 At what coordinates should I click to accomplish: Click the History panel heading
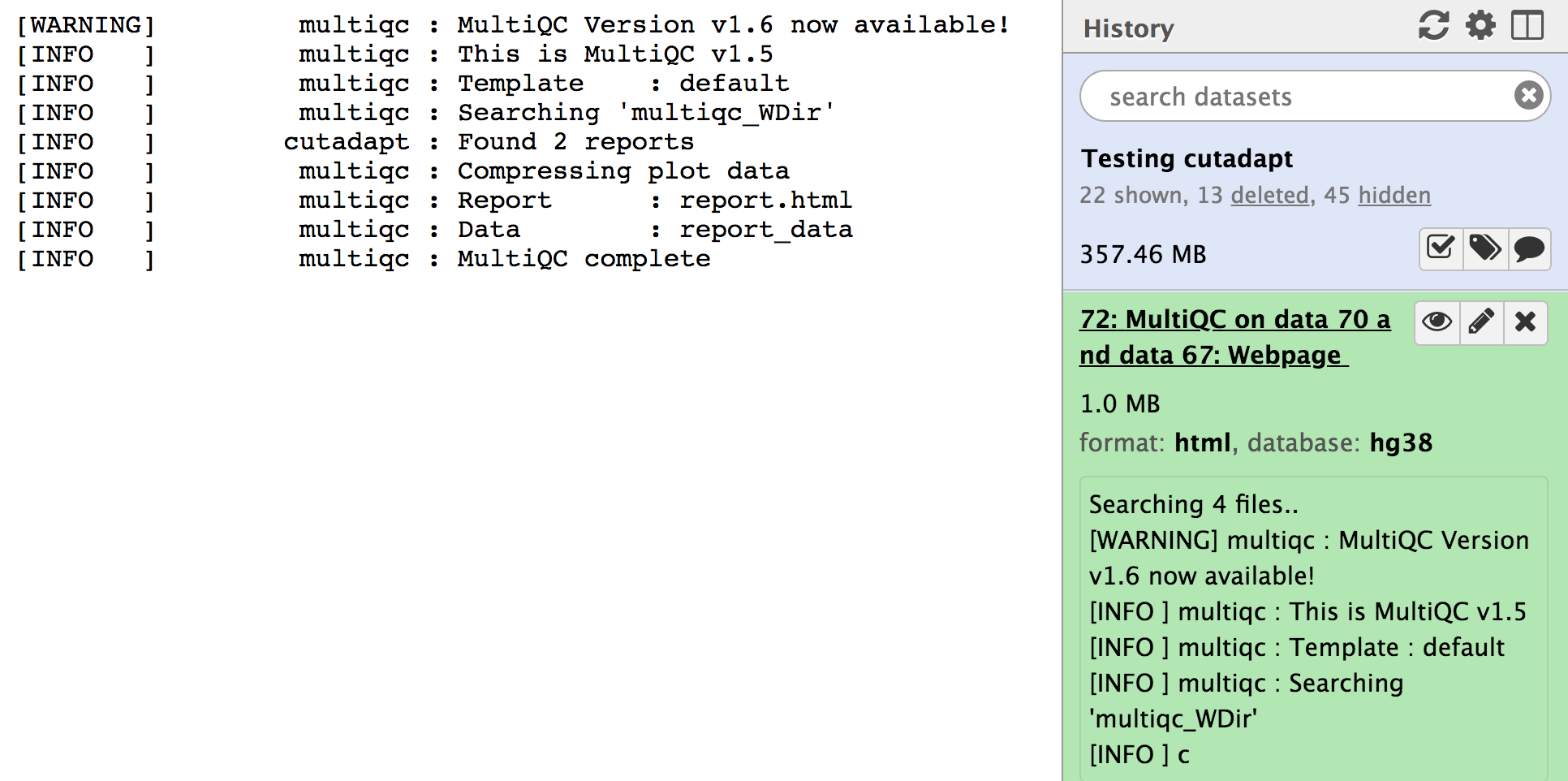point(1128,28)
